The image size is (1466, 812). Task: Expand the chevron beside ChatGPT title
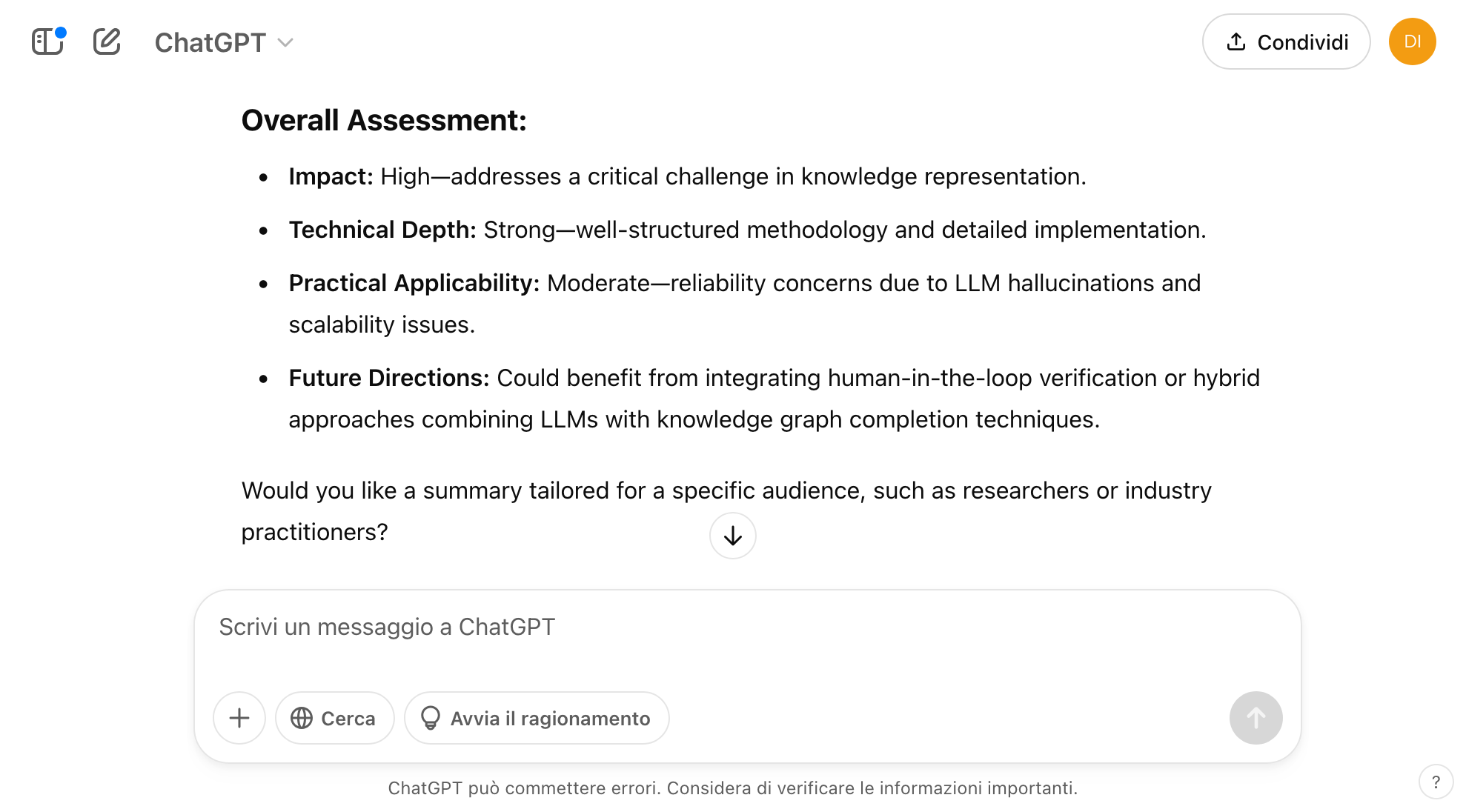[286, 43]
